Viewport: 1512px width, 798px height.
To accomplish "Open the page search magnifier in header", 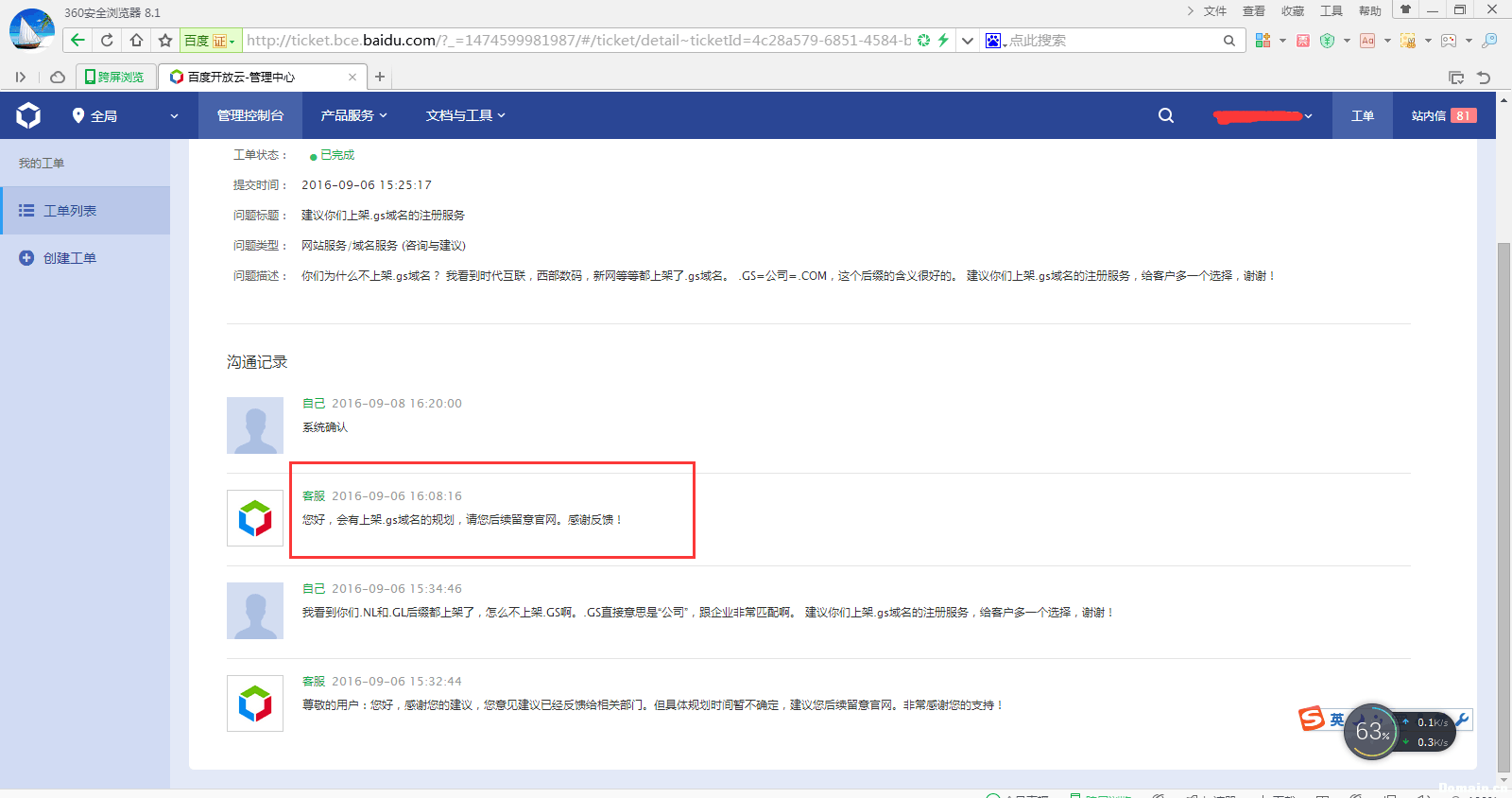I will coord(1166,115).
